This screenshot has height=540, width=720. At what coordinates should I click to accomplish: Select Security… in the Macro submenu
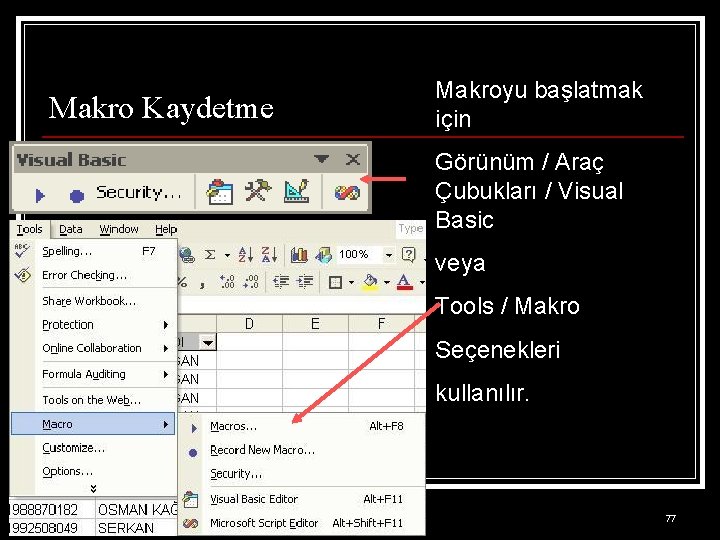click(302, 474)
